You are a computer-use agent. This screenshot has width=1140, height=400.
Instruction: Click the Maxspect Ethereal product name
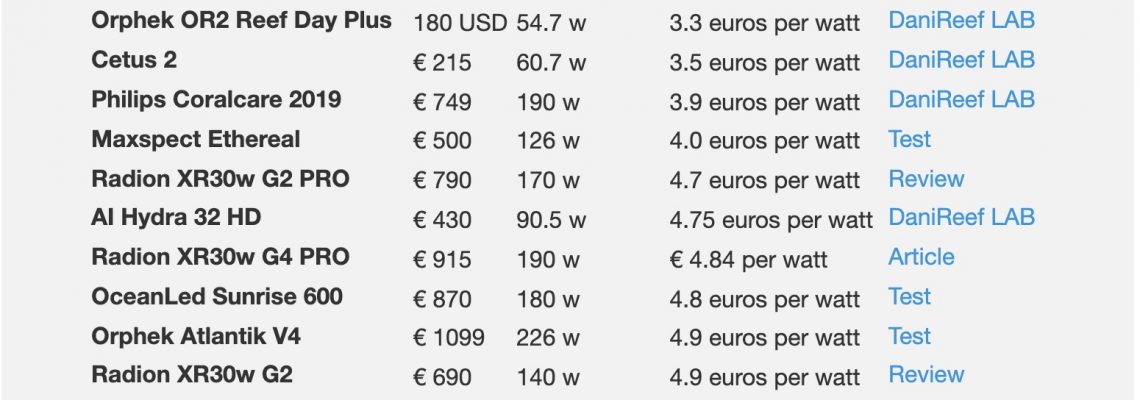point(196,140)
